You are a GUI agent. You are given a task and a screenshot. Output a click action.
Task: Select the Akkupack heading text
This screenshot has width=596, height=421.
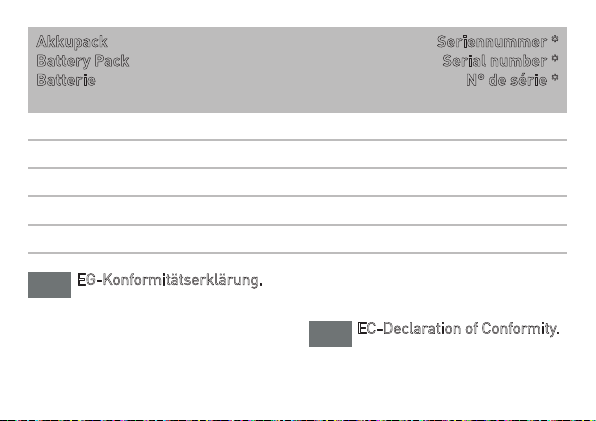point(72,42)
